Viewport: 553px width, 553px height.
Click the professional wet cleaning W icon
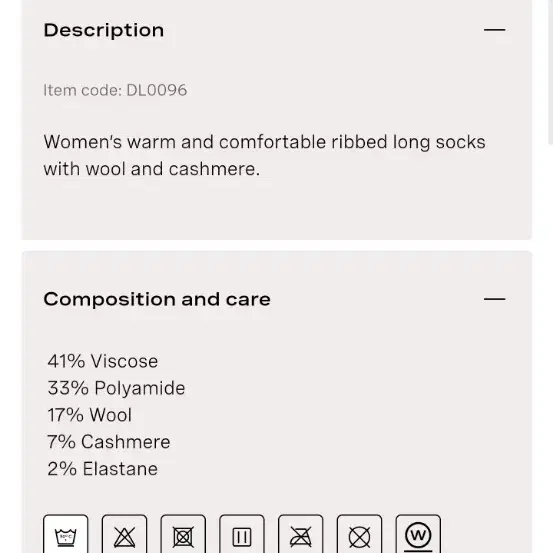click(x=418, y=534)
